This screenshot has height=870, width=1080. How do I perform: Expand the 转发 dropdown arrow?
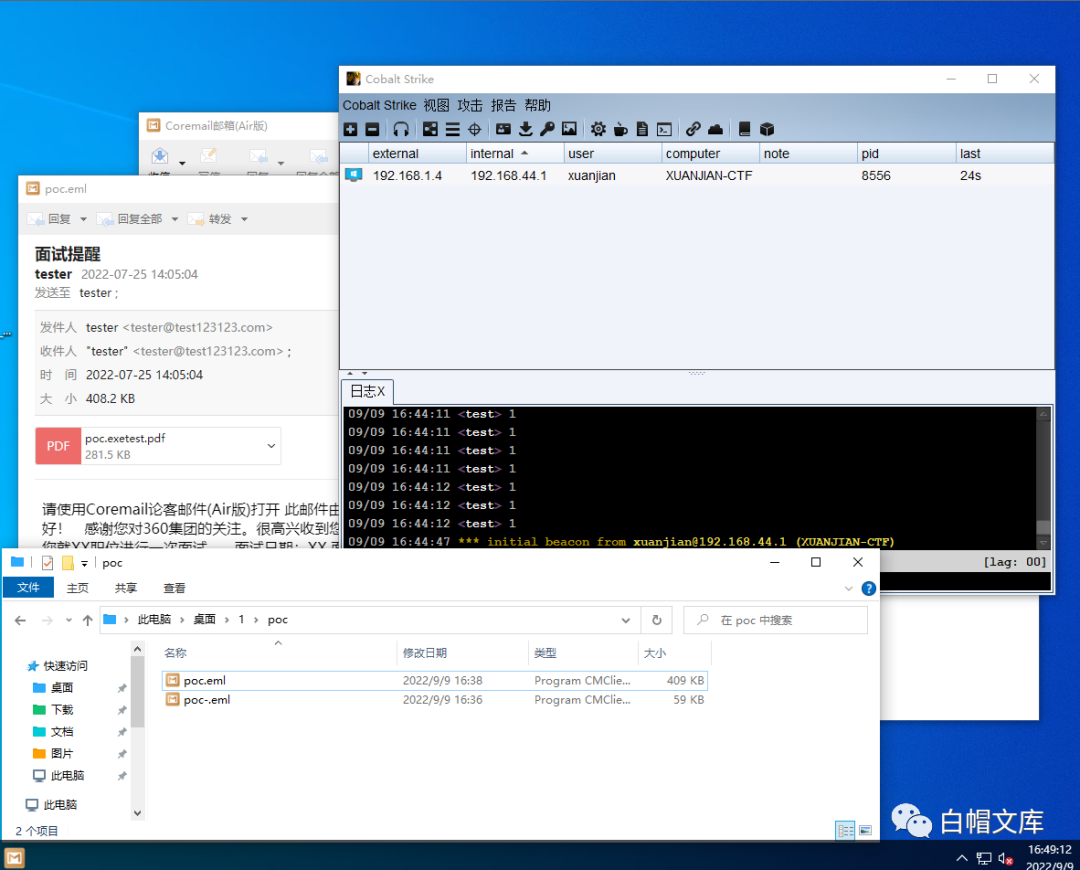(x=244, y=219)
